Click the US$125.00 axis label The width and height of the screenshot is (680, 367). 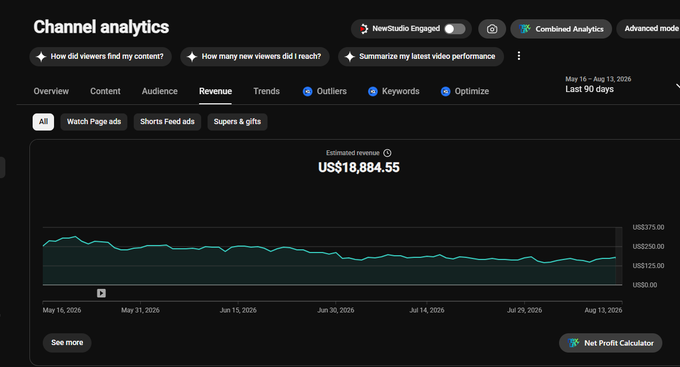(648, 265)
